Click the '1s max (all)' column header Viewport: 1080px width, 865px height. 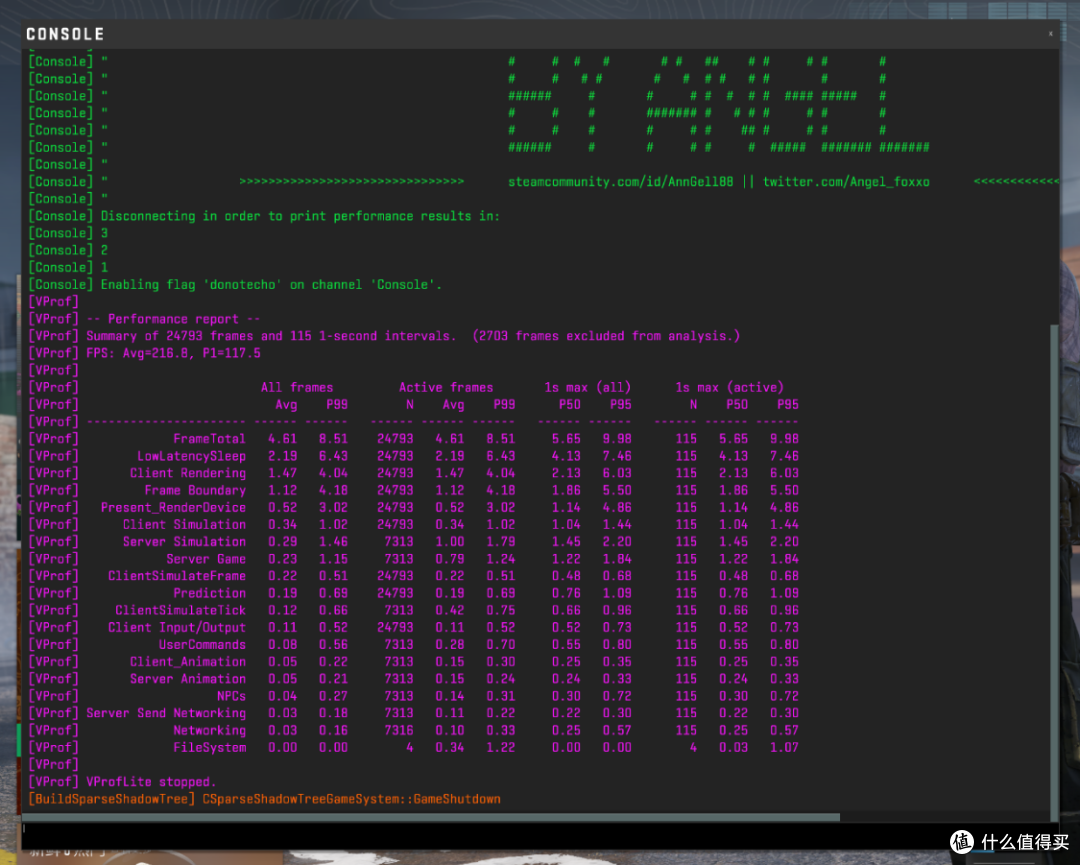pos(588,387)
